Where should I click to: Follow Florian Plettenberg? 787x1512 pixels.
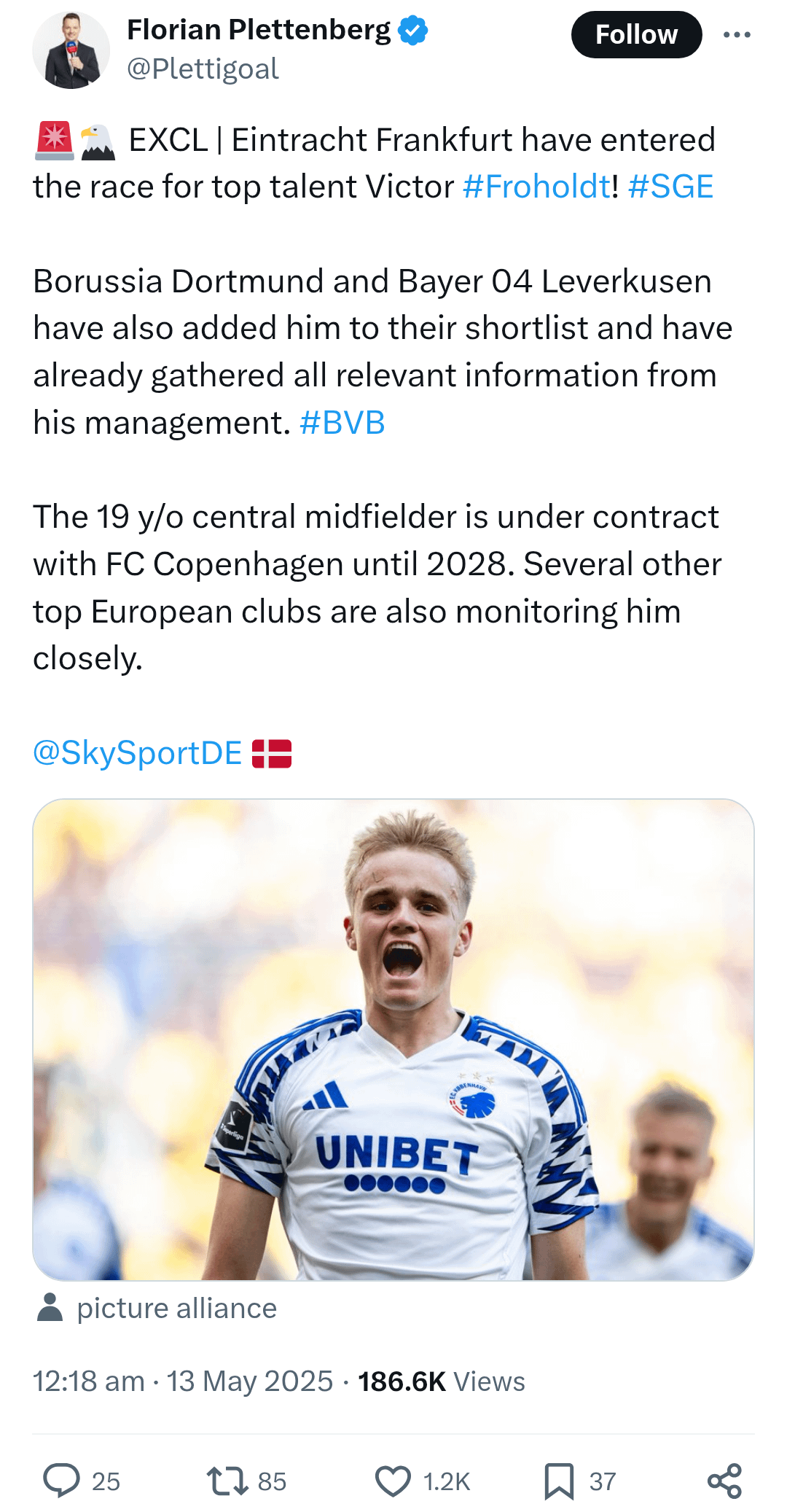click(636, 34)
